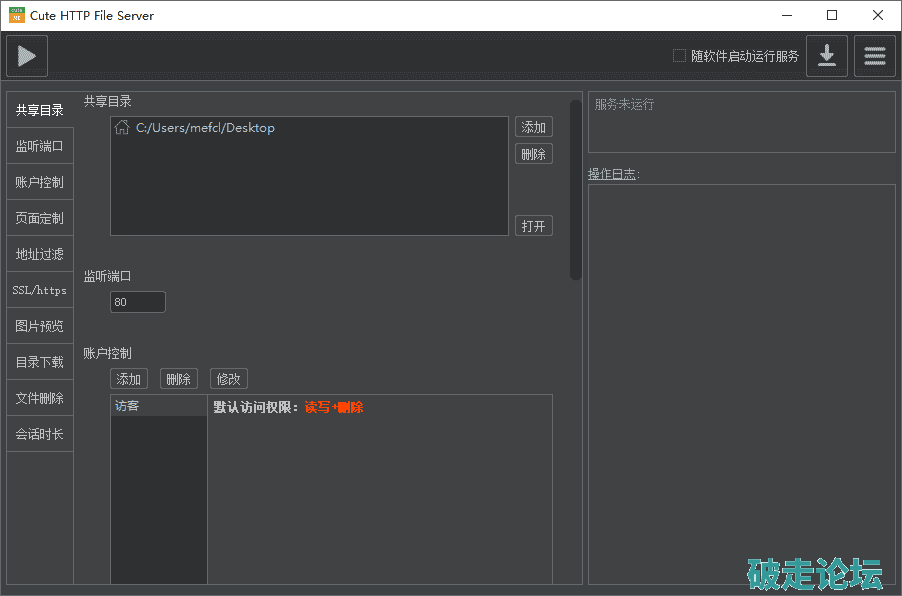The width and height of the screenshot is (902, 596).
Task: Enable 随软件启动运行服务 checkbox
Action: [680, 56]
